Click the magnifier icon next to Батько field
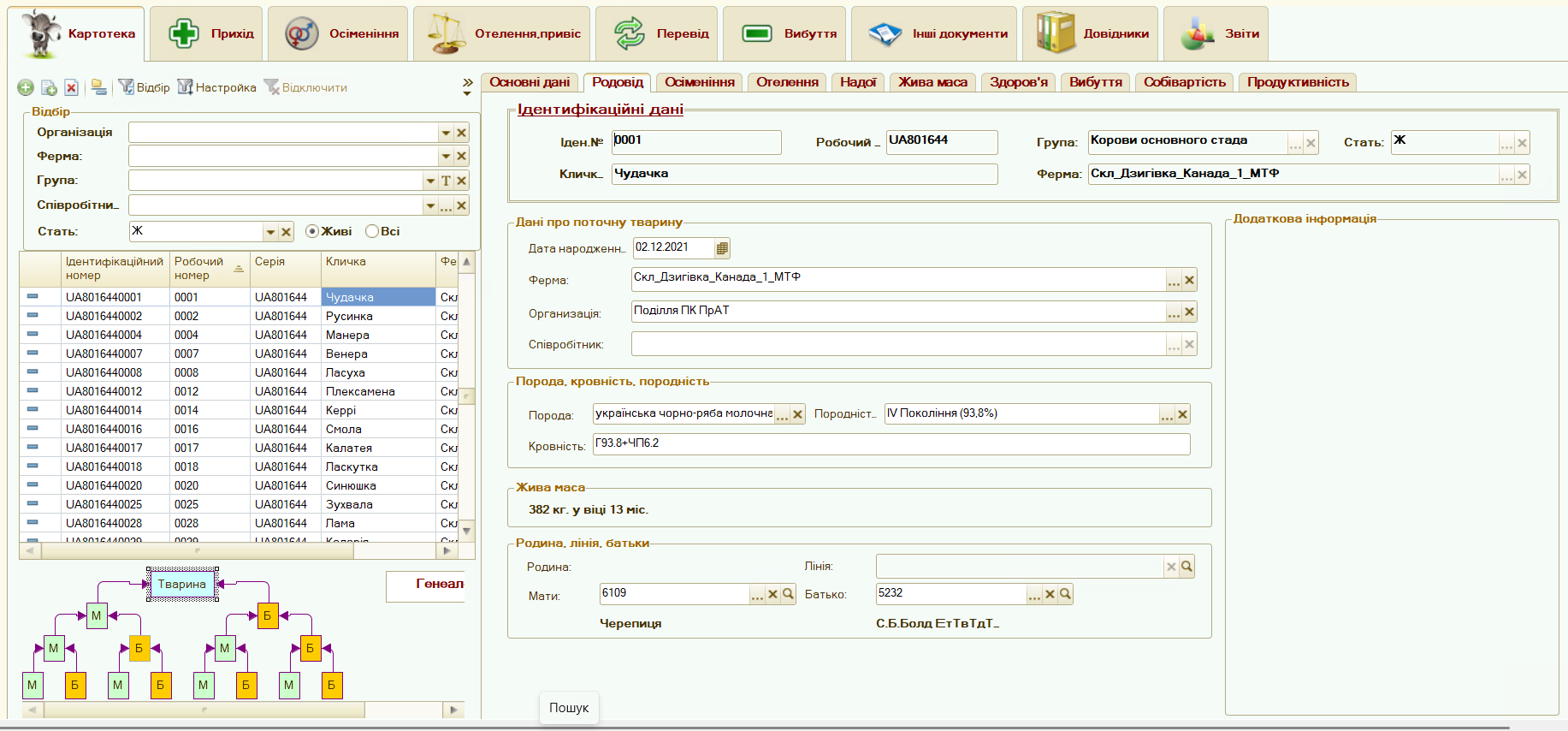The image size is (1568, 731). pos(1065,594)
